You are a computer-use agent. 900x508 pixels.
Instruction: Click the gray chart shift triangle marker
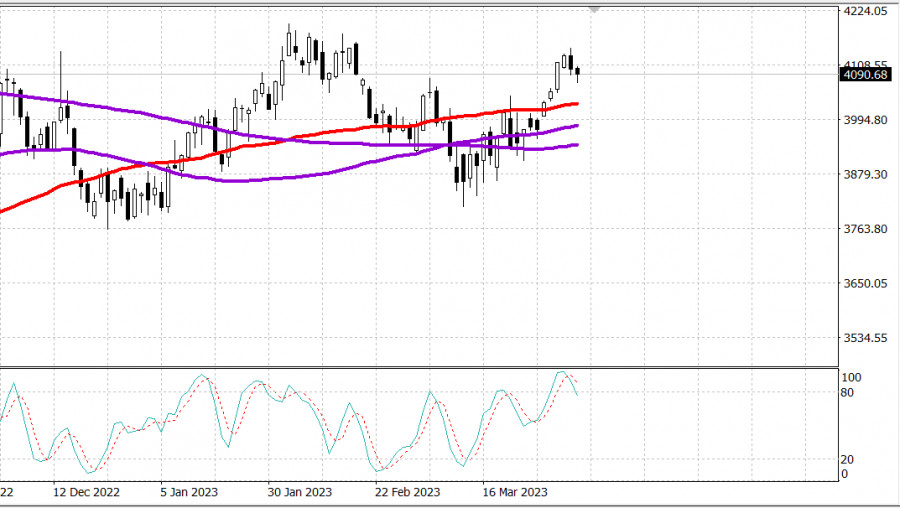tap(595, 8)
